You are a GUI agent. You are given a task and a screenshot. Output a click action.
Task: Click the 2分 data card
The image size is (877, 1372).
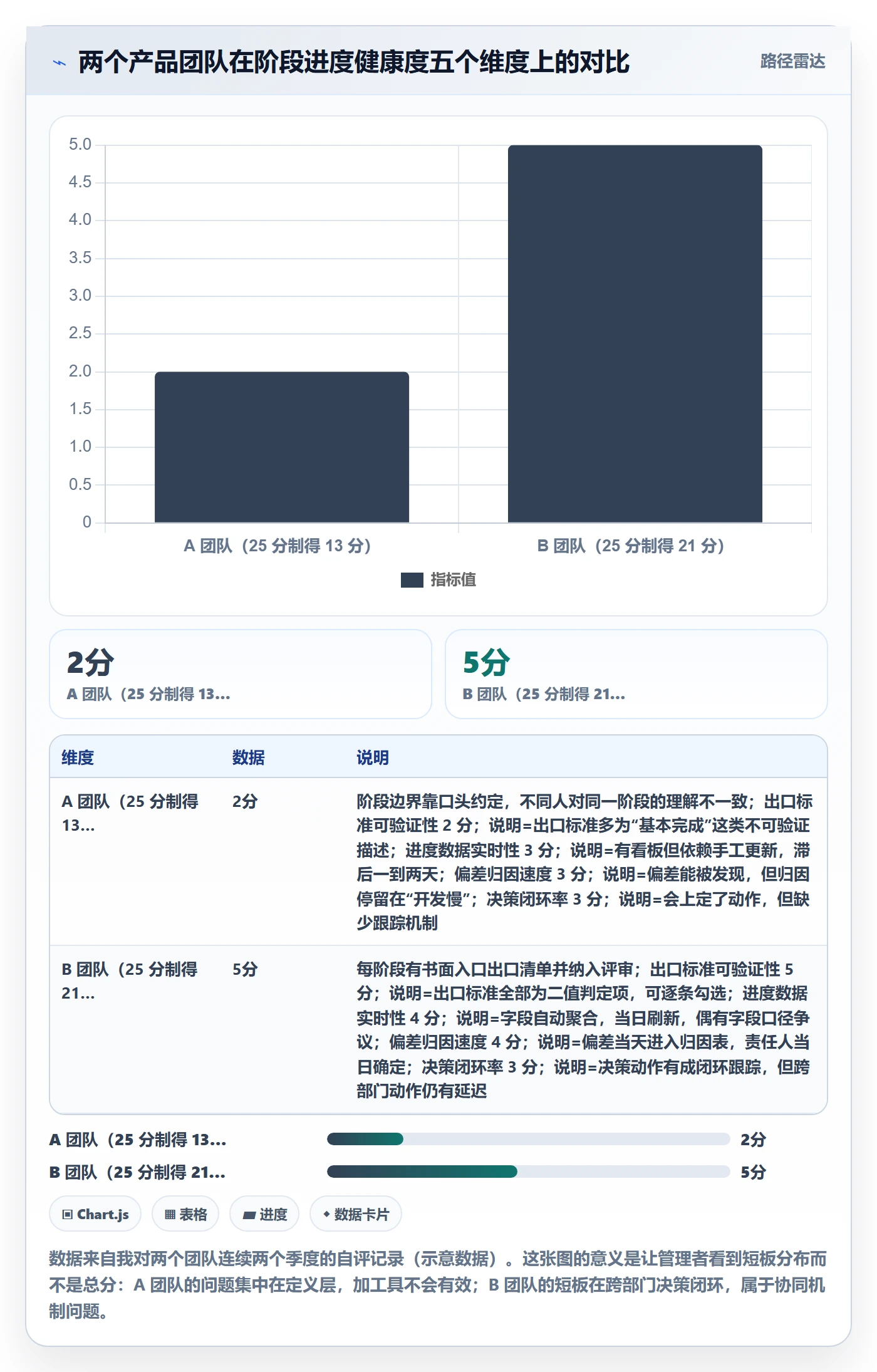[241, 674]
